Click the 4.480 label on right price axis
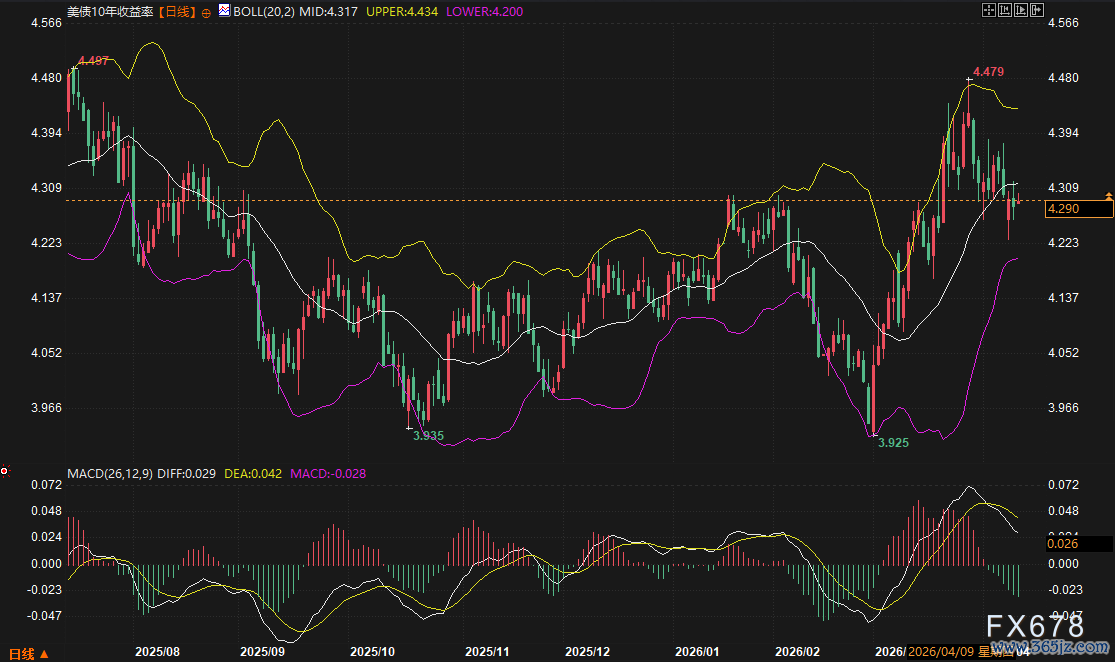 coord(1063,78)
